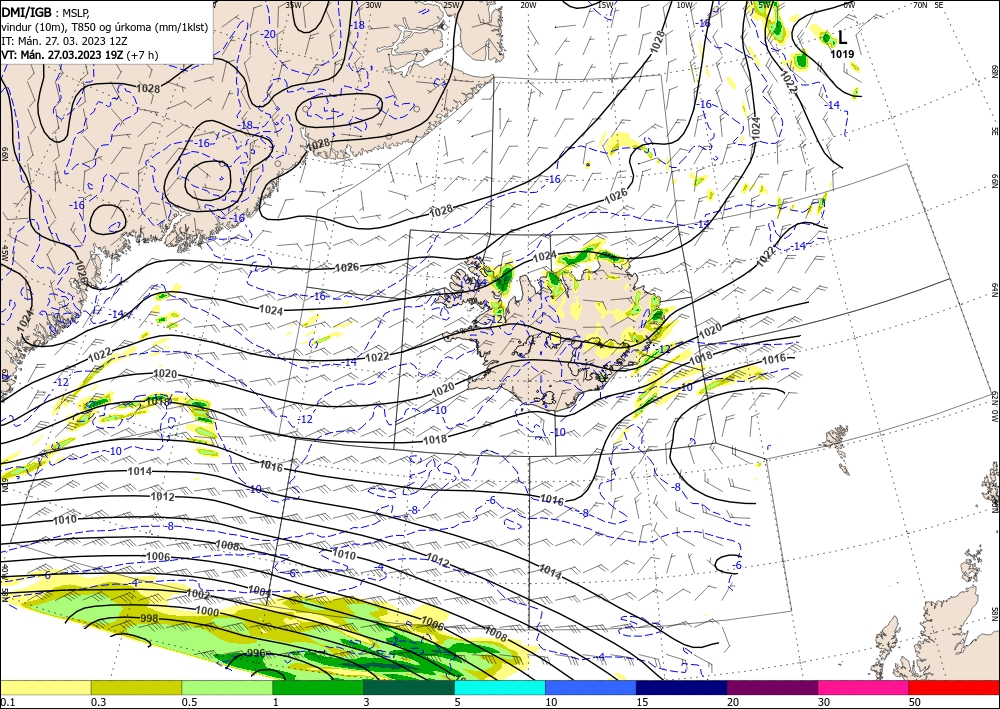
Task: Click the '996' isobar label
Action: point(256,653)
